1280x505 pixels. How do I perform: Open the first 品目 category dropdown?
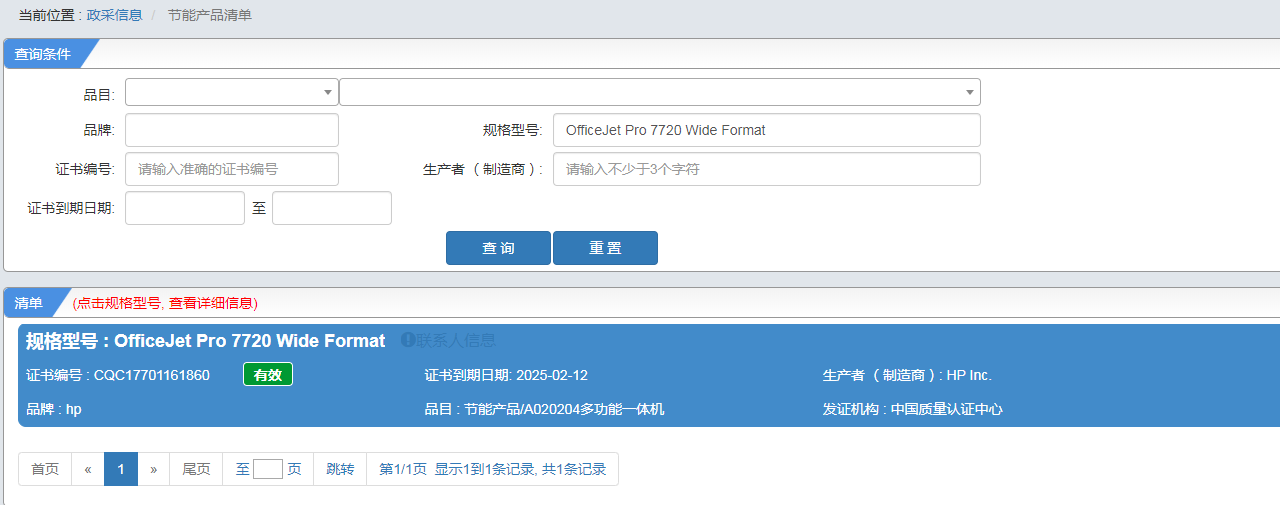click(232, 92)
